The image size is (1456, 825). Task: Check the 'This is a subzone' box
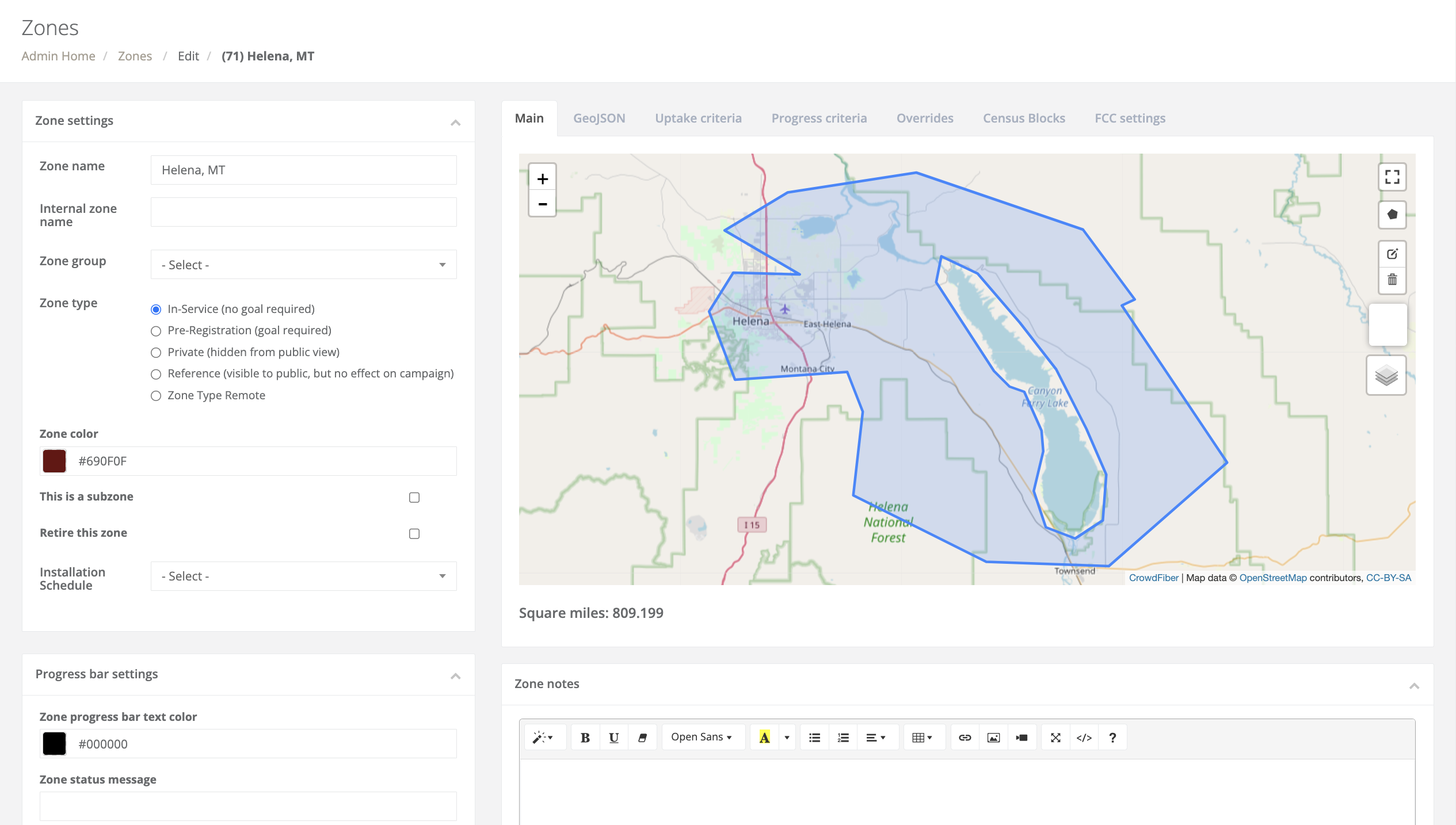(x=414, y=498)
